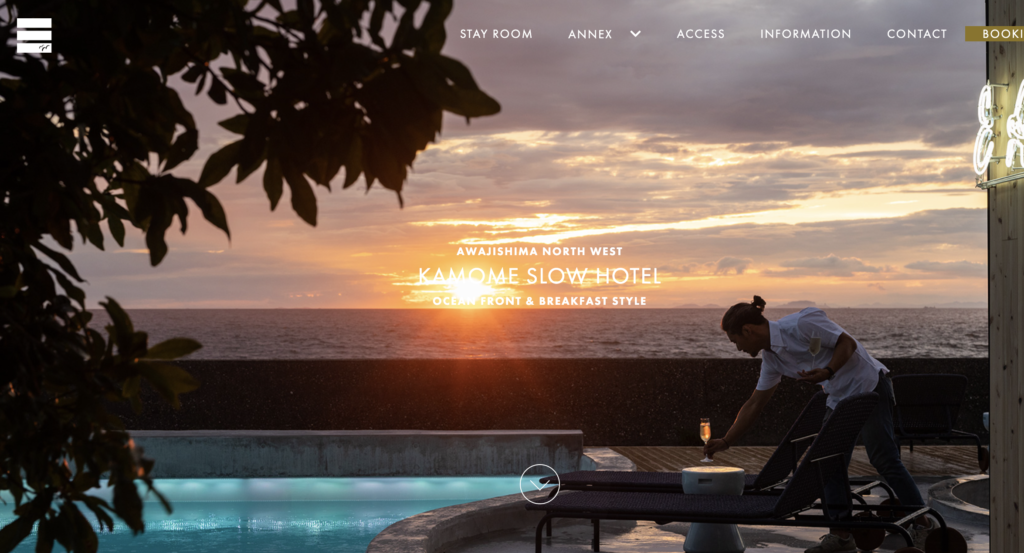The width and height of the screenshot is (1024, 553).
Task: Select INFORMATION in the top navigation
Action: coord(806,34)
